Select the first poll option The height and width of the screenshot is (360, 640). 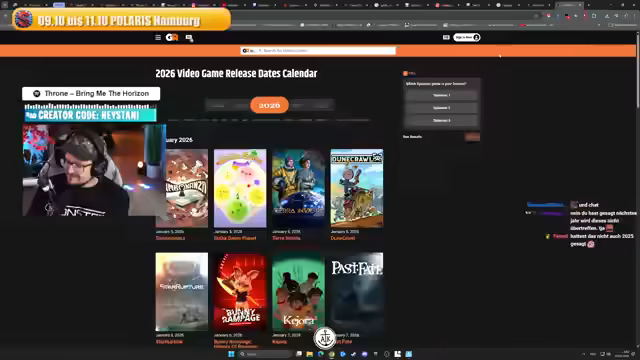point(442,95)
